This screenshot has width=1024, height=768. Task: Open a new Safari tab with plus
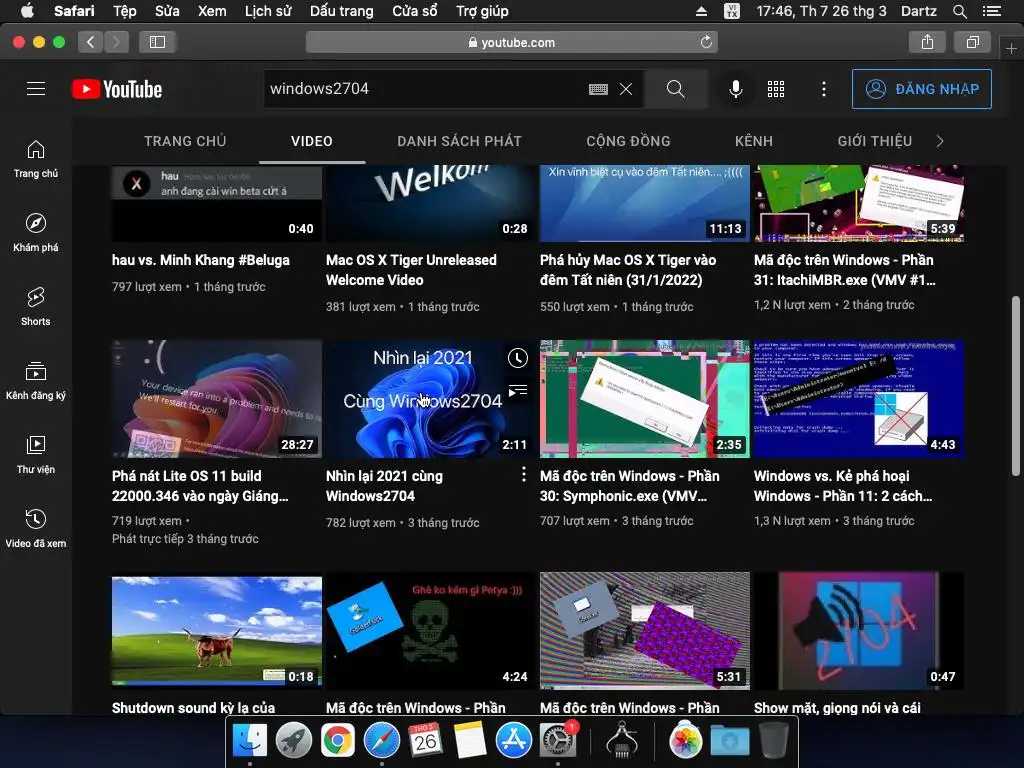(1011, 48)
